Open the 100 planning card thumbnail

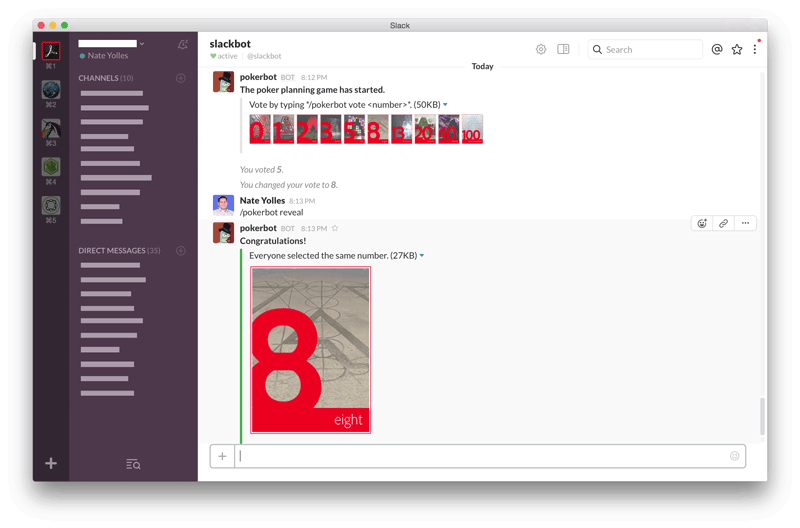[x=472, y=129]
